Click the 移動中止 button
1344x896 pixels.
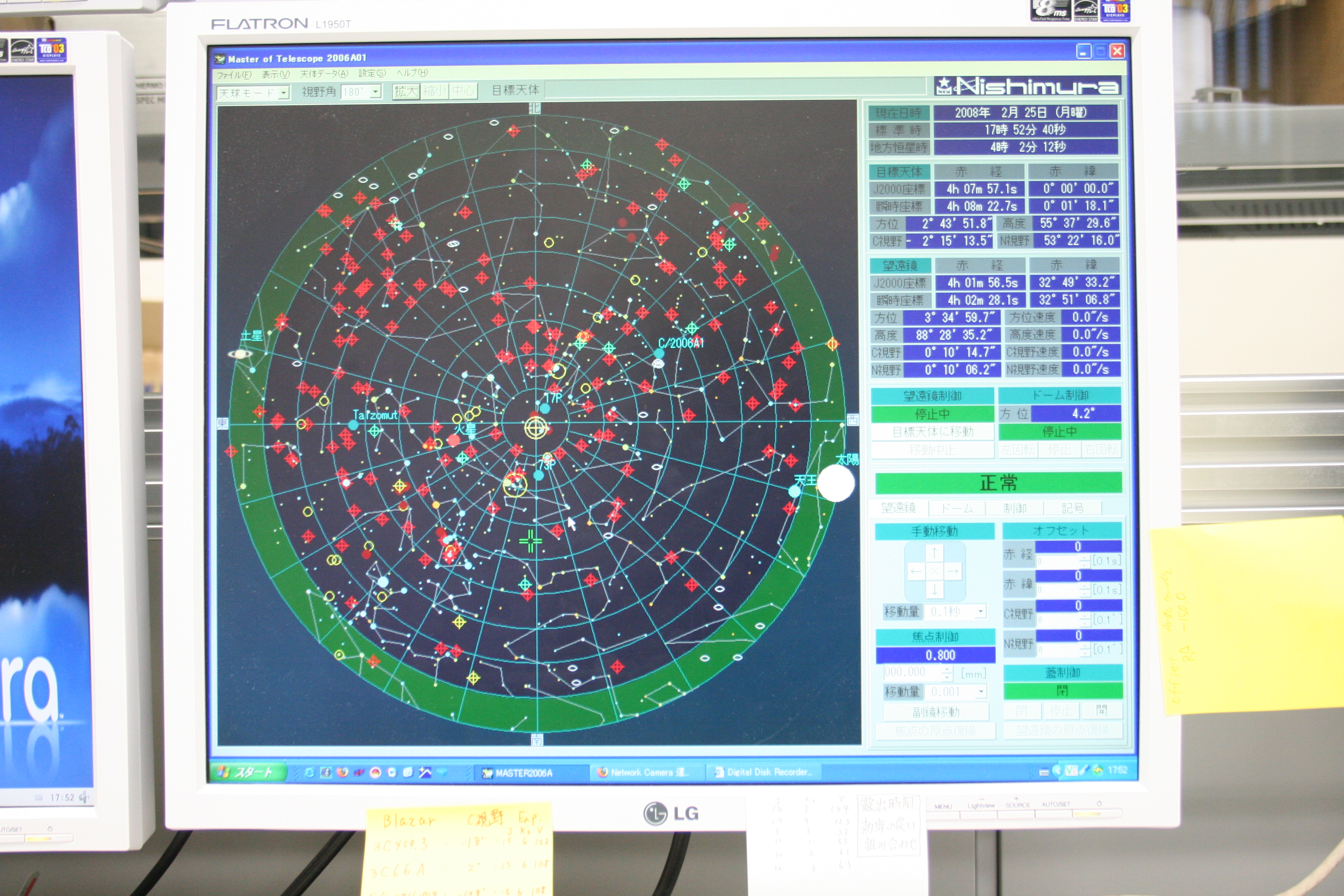(x=933, y=450)
